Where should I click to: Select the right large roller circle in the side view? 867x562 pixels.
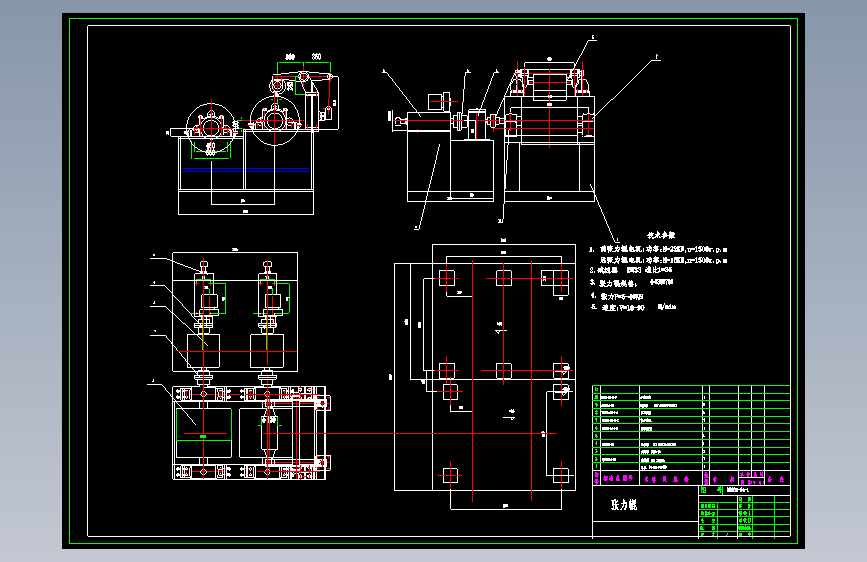tap(275, 121)
